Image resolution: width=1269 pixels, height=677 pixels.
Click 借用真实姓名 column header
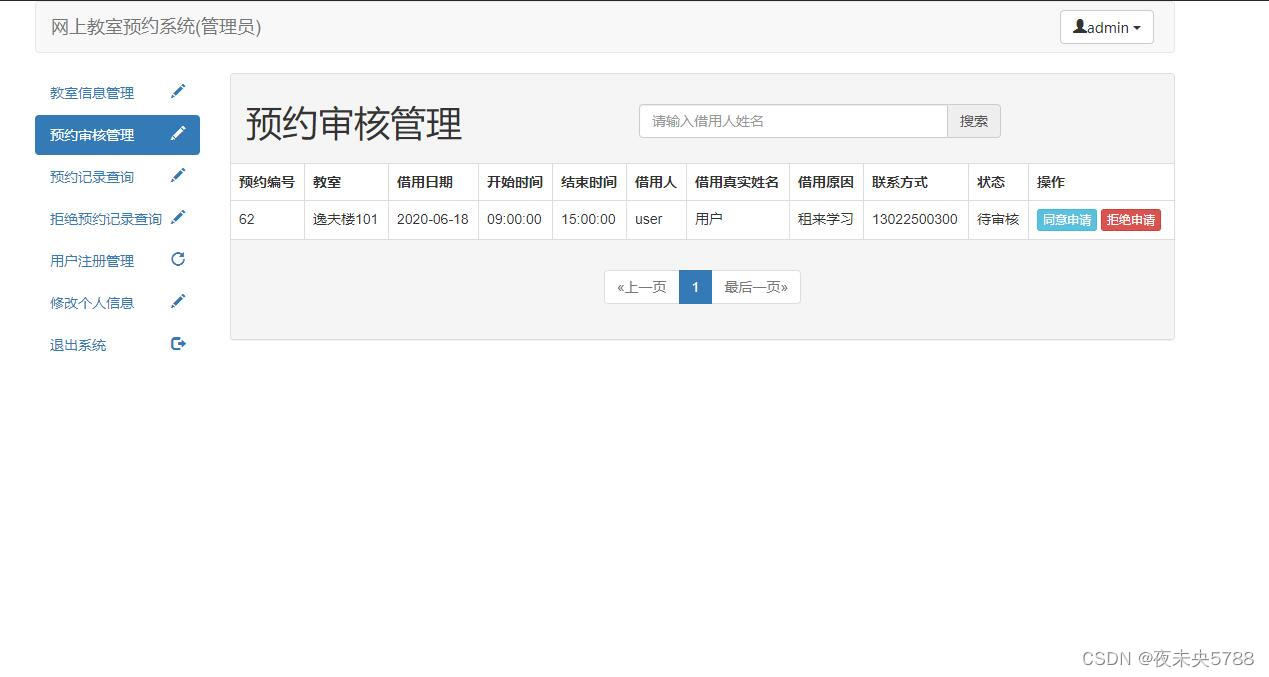tap(738, 182)
